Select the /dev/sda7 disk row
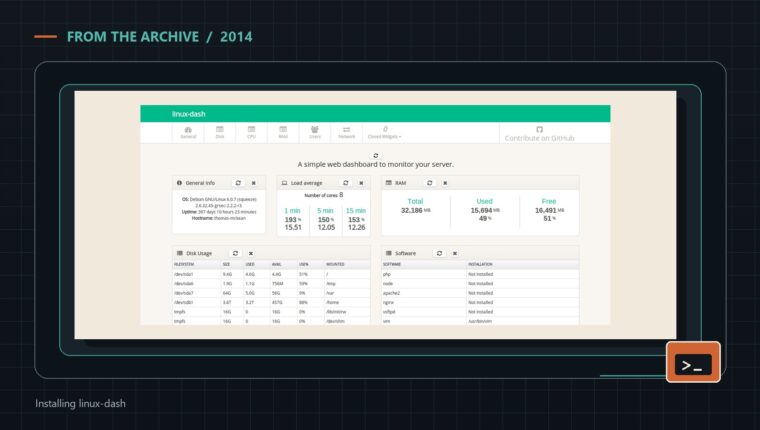Image resolution: width=760 pixels, height=430 pixels. [271, 293]
